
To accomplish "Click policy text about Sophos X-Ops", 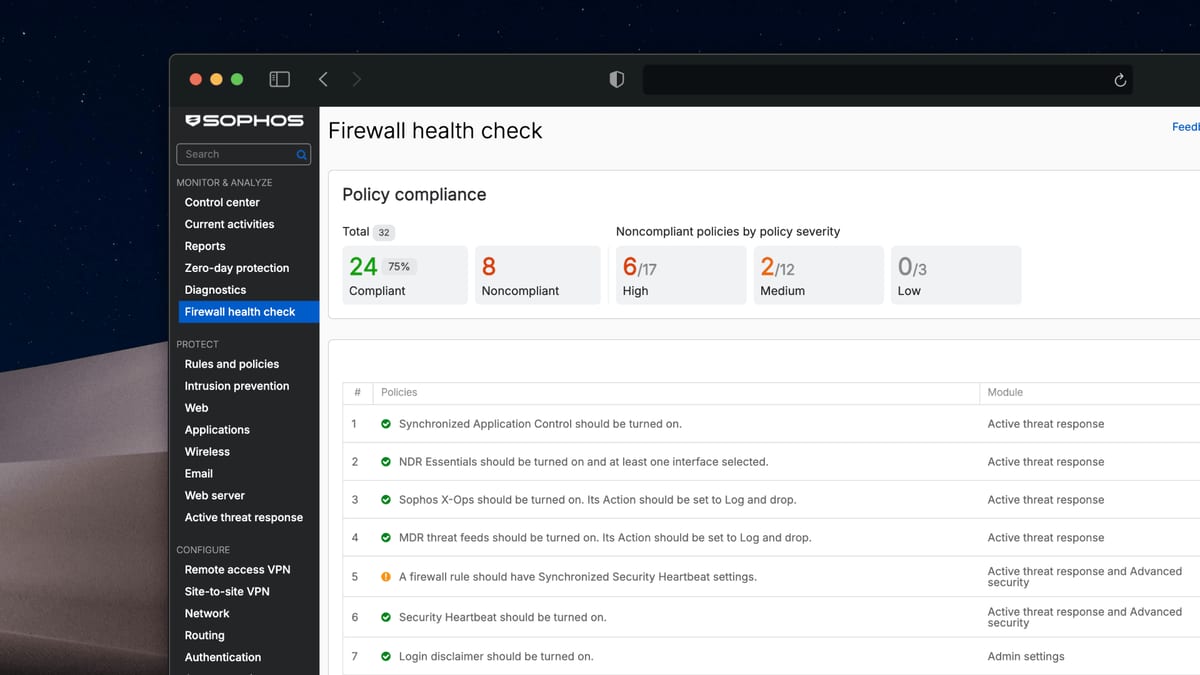I will pos(598,500).
